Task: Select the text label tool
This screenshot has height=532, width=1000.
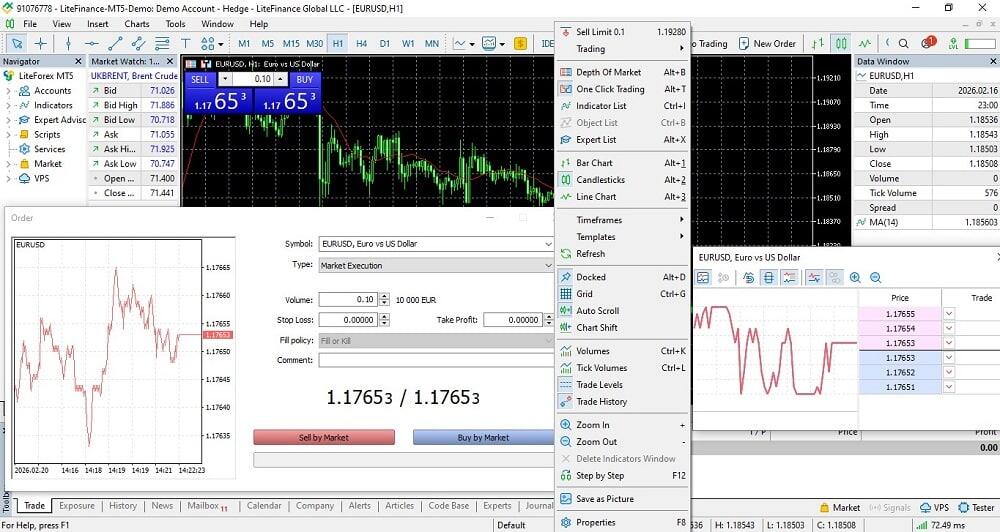Action: pos(186,43)
